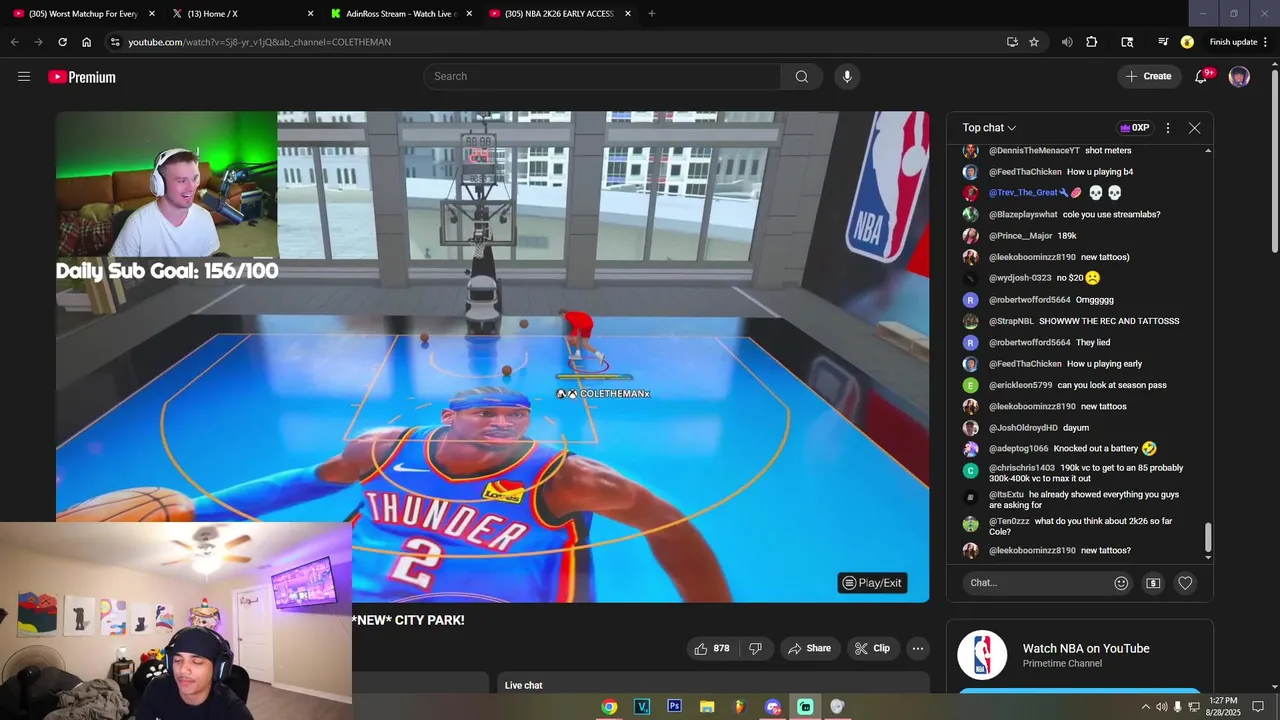Open the Watch NBA on YouTube card
The height and width of the screenshot is (720, 1280).
coord(1080,655)
